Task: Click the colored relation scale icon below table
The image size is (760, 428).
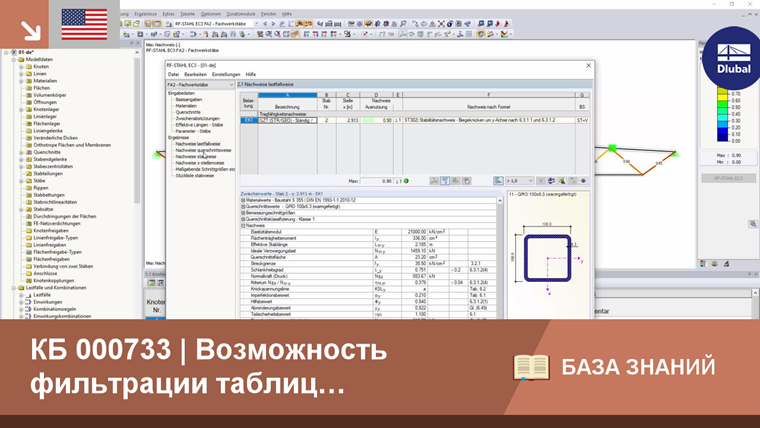Action: pyautogui.click(x=551, y=181)
